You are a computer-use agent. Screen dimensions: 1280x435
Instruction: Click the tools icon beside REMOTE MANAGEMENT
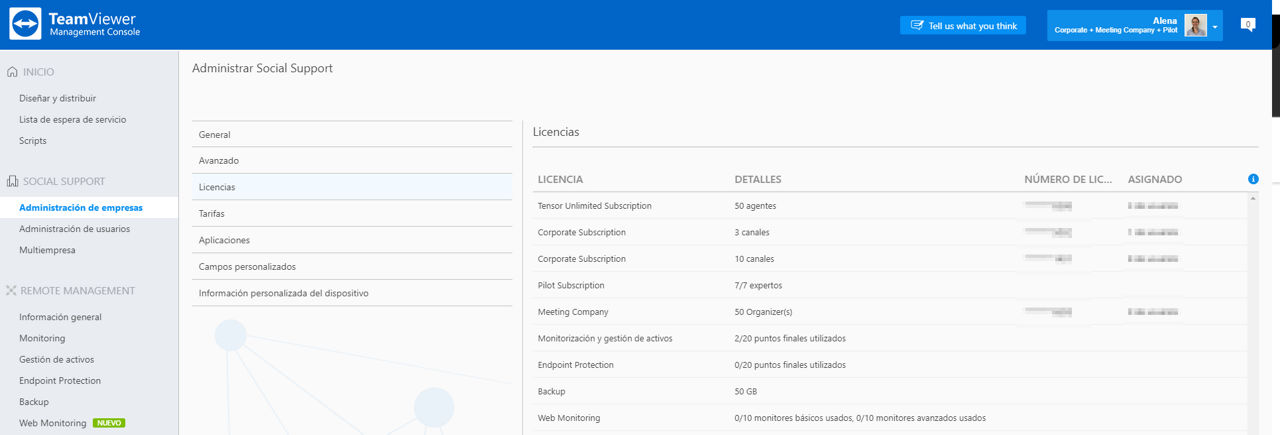click(x=12, y=290)
